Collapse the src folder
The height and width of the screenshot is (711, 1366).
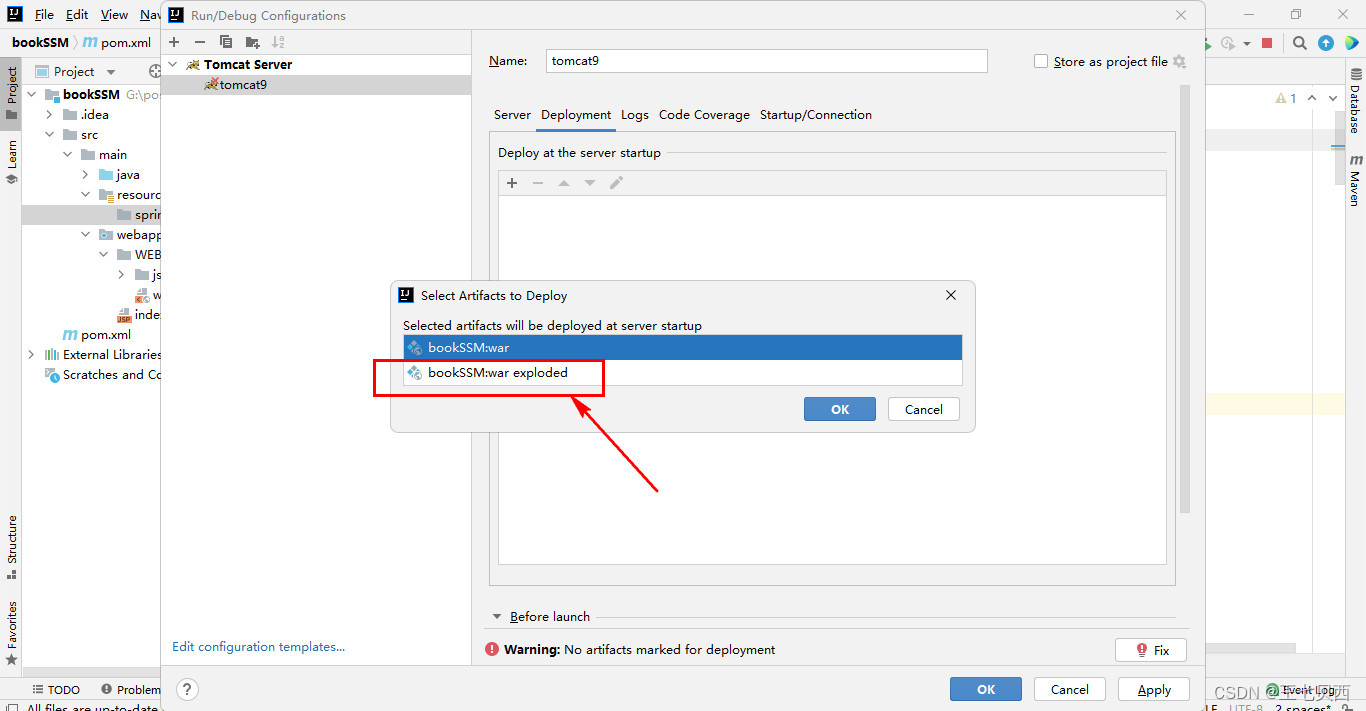pos(50,135)
